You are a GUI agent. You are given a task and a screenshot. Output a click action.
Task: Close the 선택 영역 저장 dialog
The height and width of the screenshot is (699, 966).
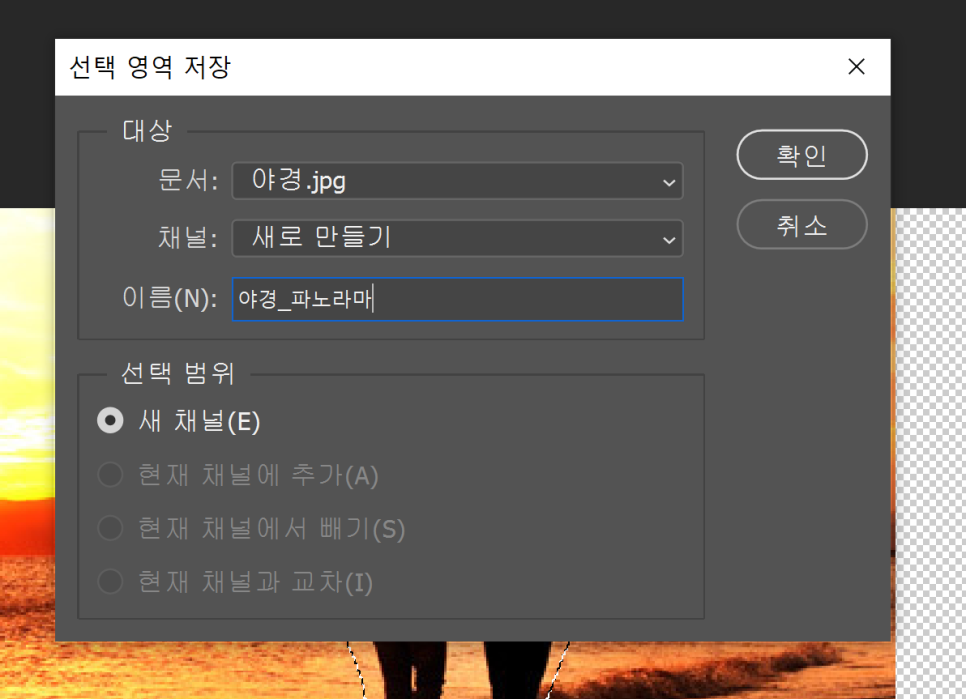coord(856,67)
